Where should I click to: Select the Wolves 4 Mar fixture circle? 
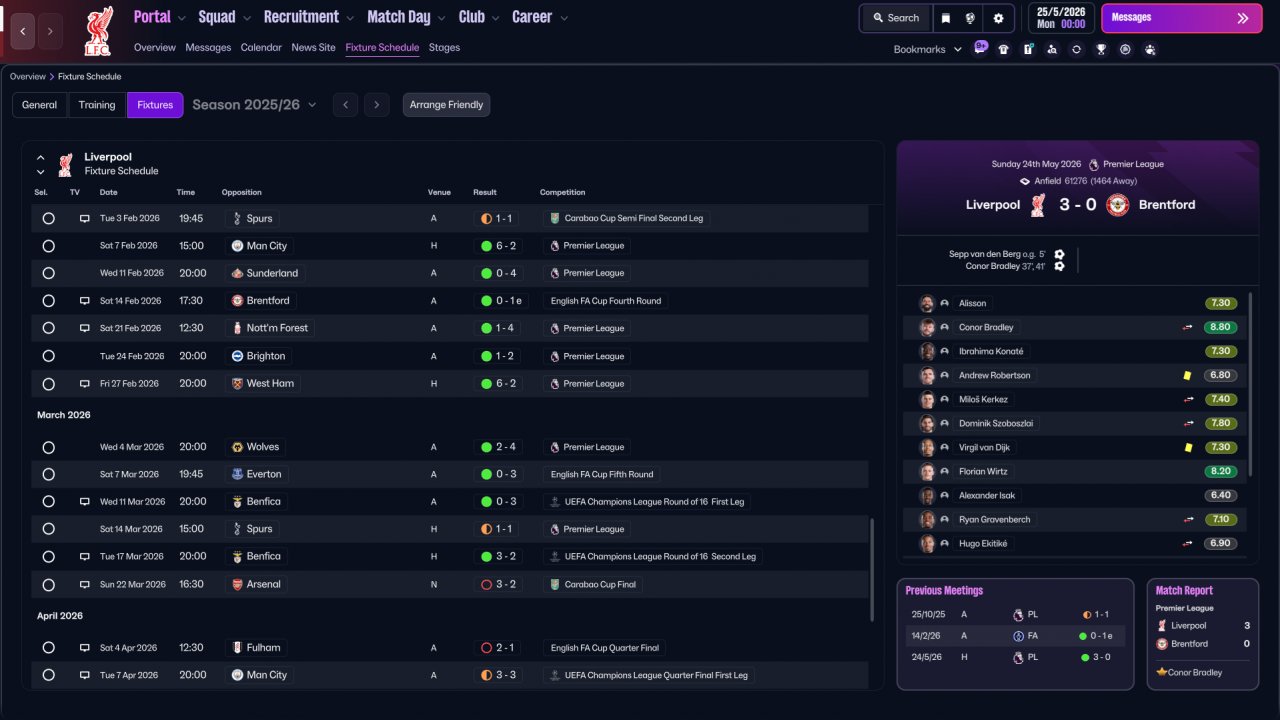(x=48, y=447)
